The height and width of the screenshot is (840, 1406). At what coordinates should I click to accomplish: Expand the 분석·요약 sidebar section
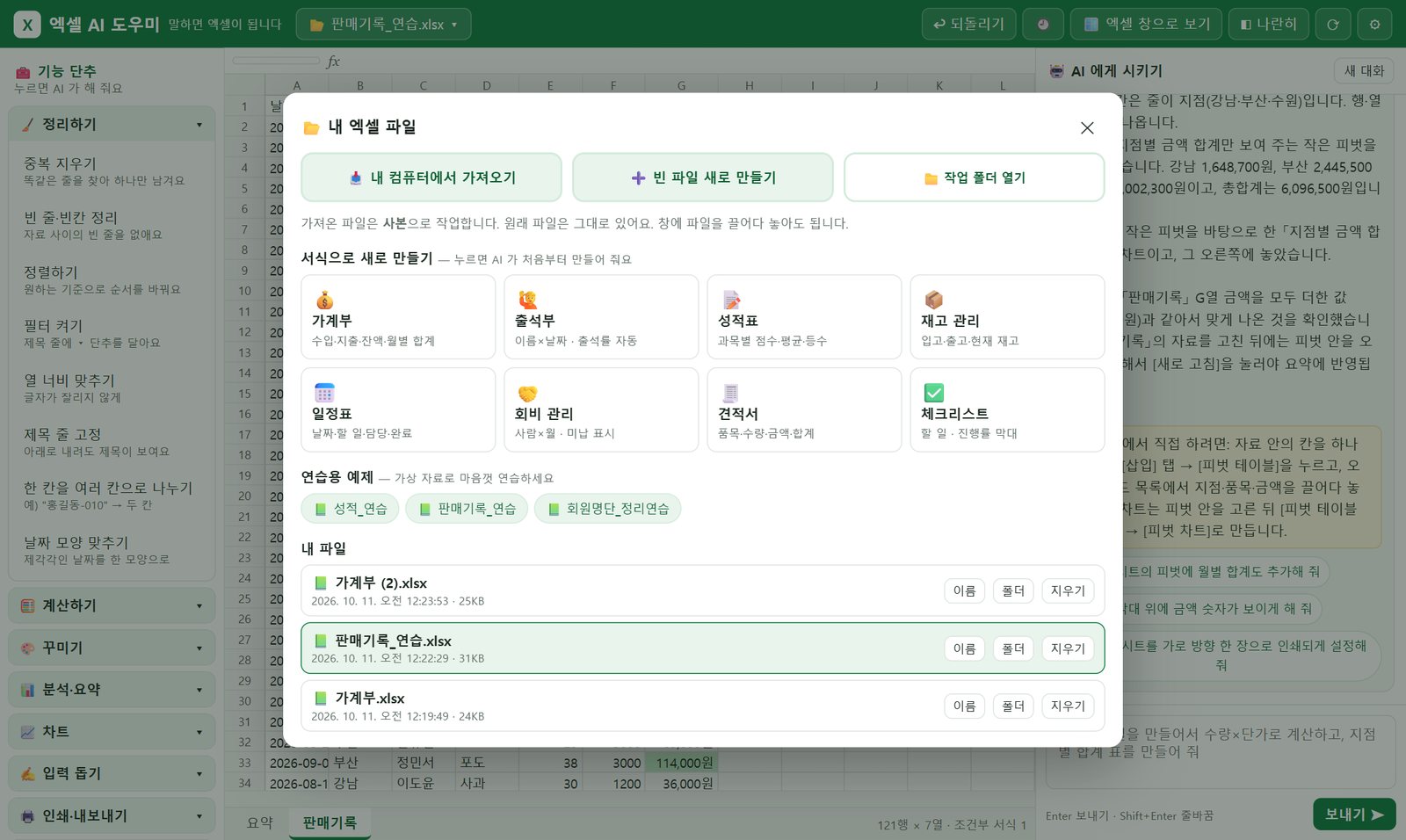tap(112, 690)
